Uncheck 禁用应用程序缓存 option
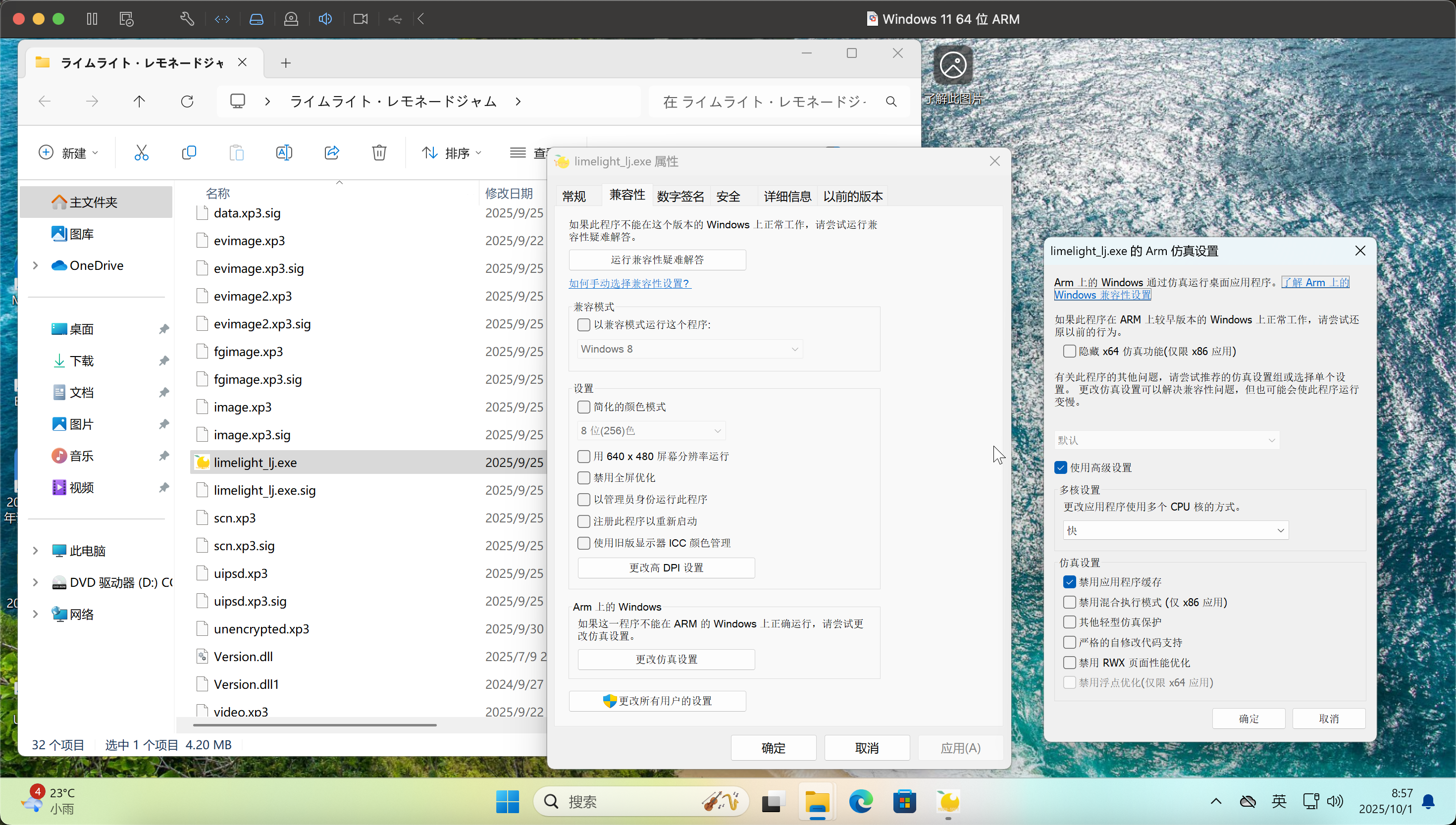1456x825 pixels. tap(1069, 582)
